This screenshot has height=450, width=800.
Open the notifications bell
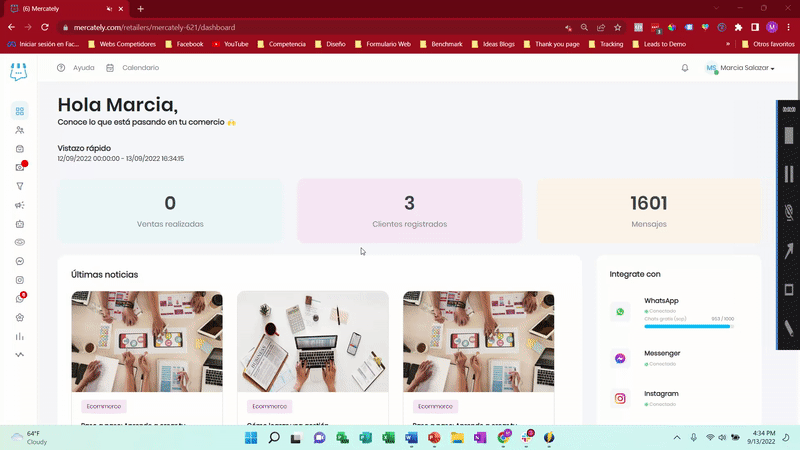tap(685, 68)
